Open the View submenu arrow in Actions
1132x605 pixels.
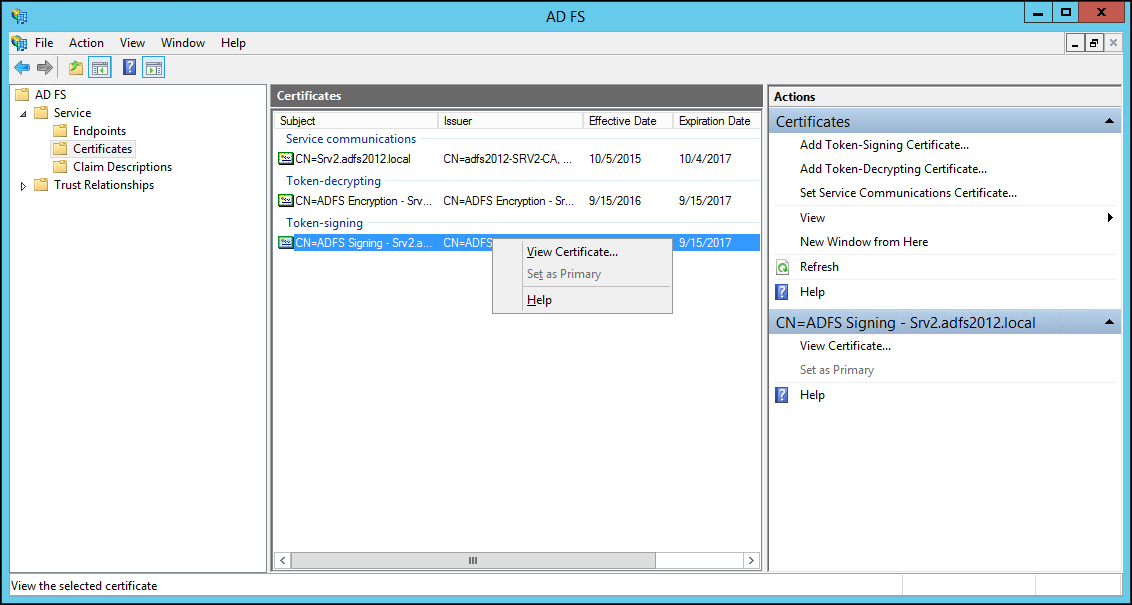pyautogui.click(x=1110, y=217)
